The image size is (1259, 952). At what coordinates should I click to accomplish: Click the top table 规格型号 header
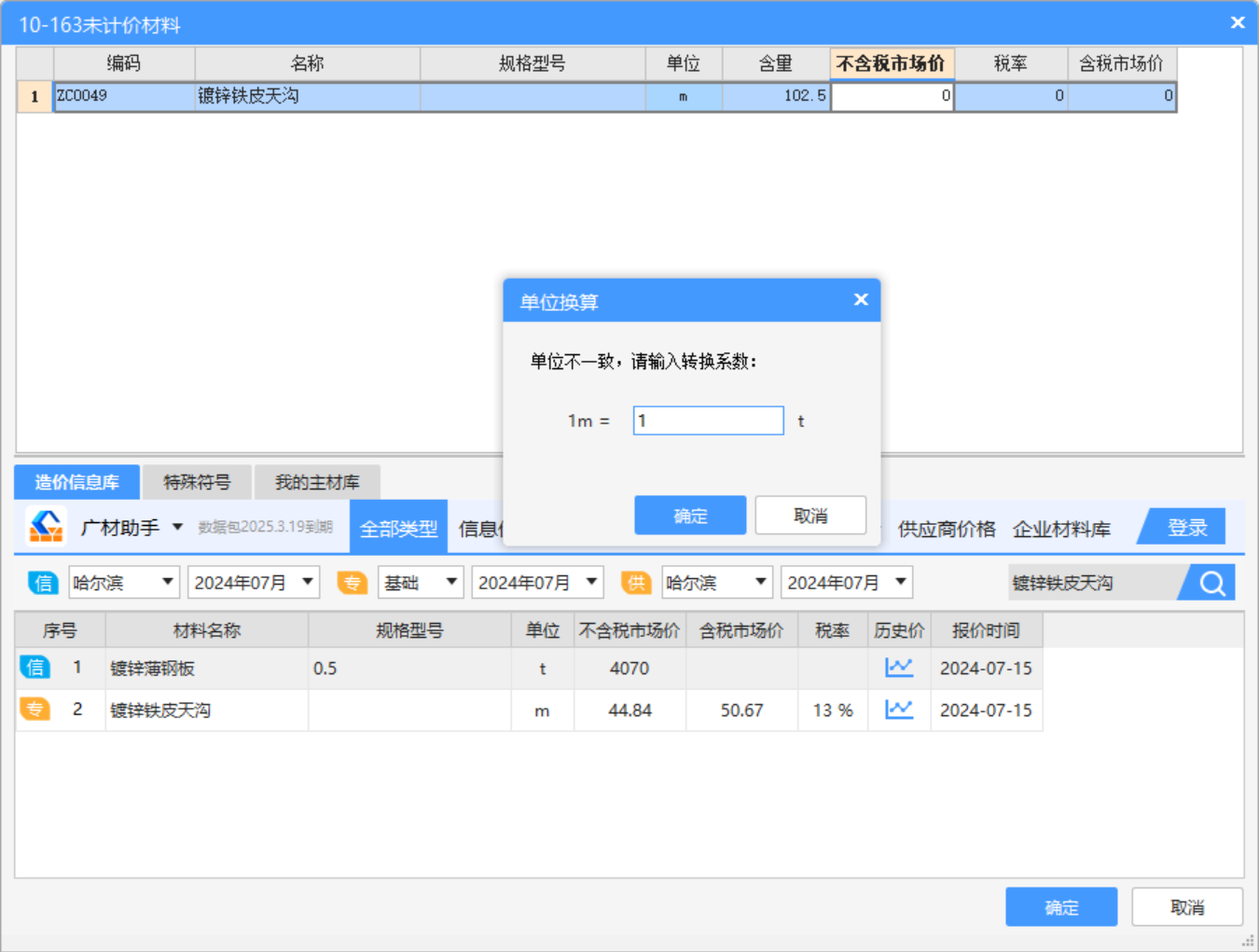point(533,63)
